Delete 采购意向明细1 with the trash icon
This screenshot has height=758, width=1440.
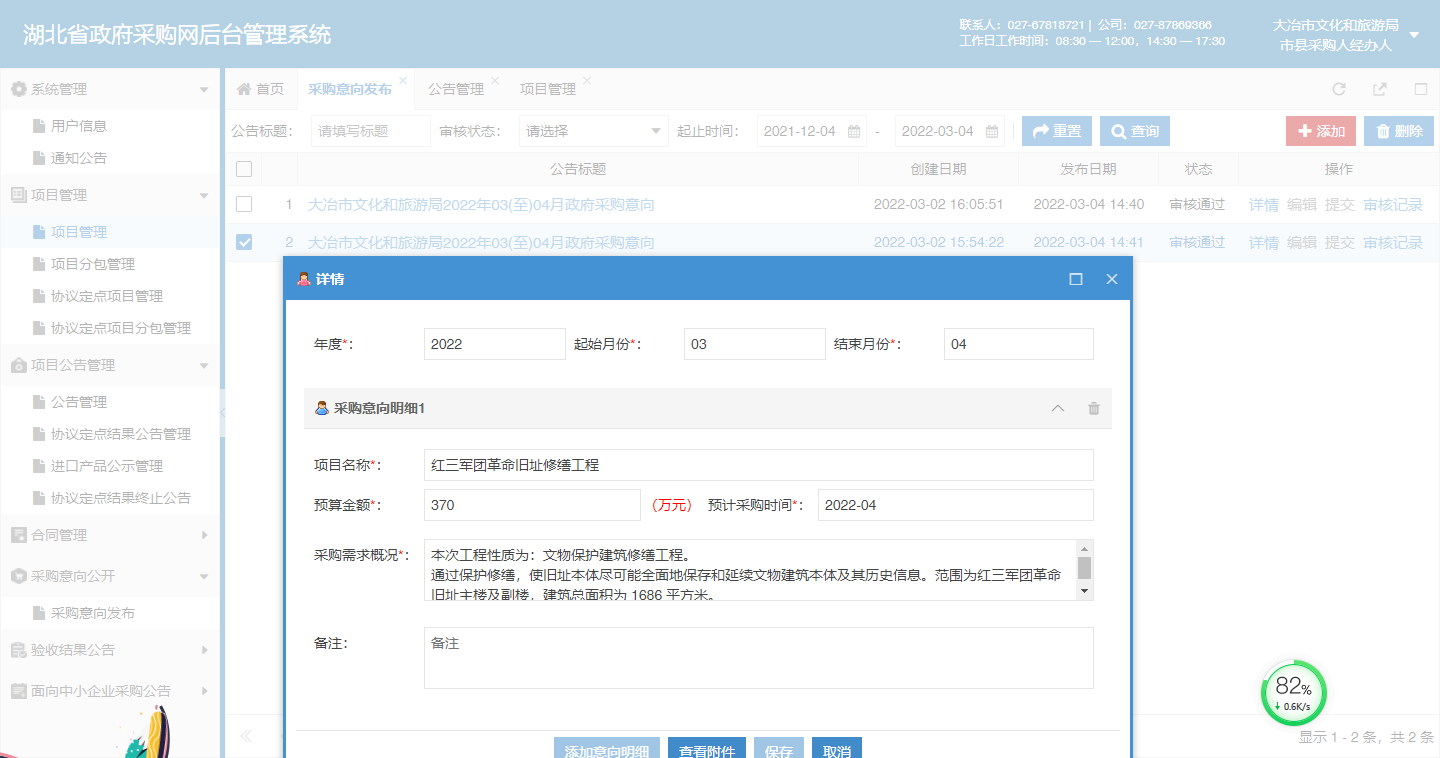tap(1094, 408)
